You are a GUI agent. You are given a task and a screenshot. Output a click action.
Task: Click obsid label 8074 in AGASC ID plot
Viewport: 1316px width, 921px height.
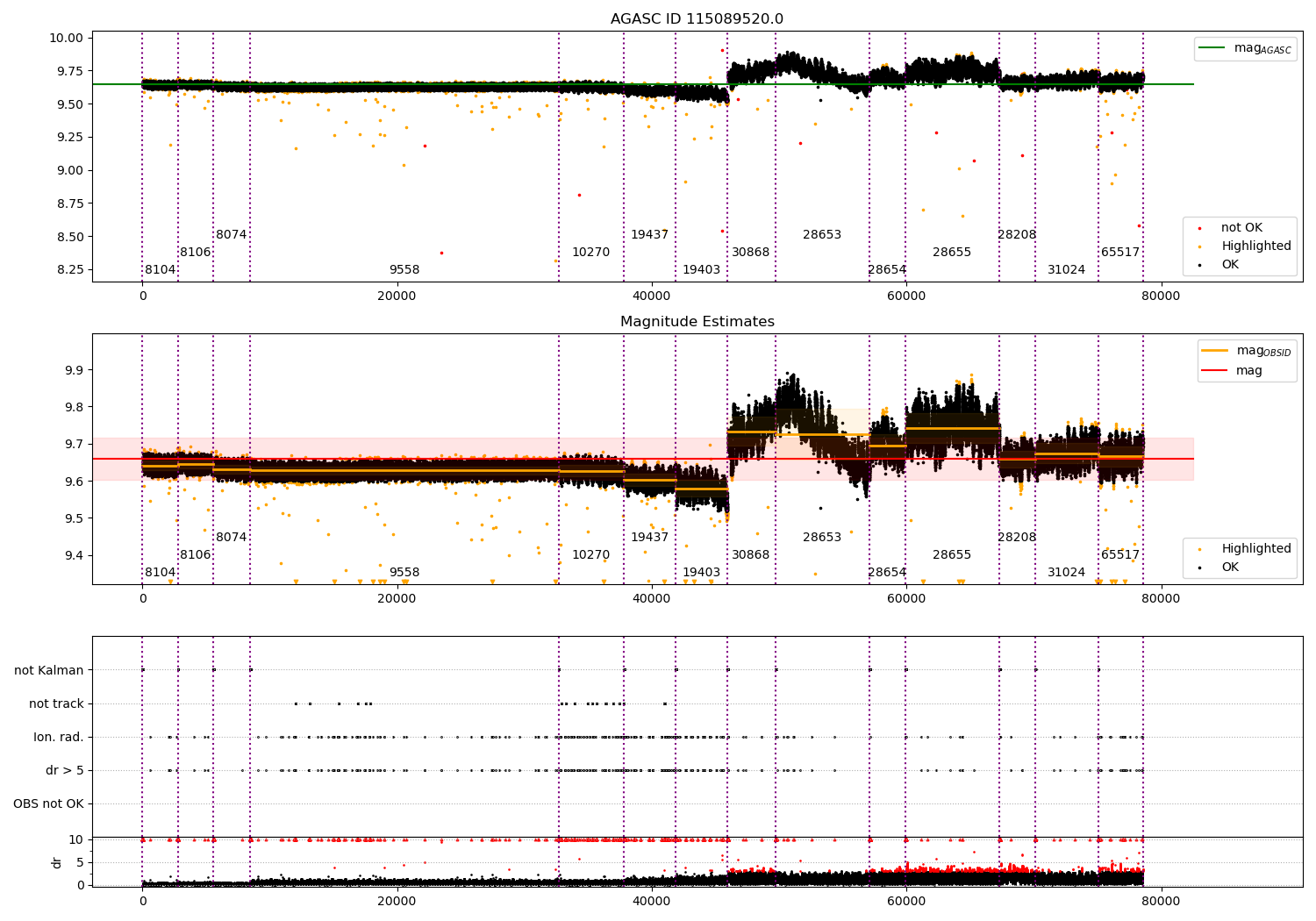click(232, 235)
